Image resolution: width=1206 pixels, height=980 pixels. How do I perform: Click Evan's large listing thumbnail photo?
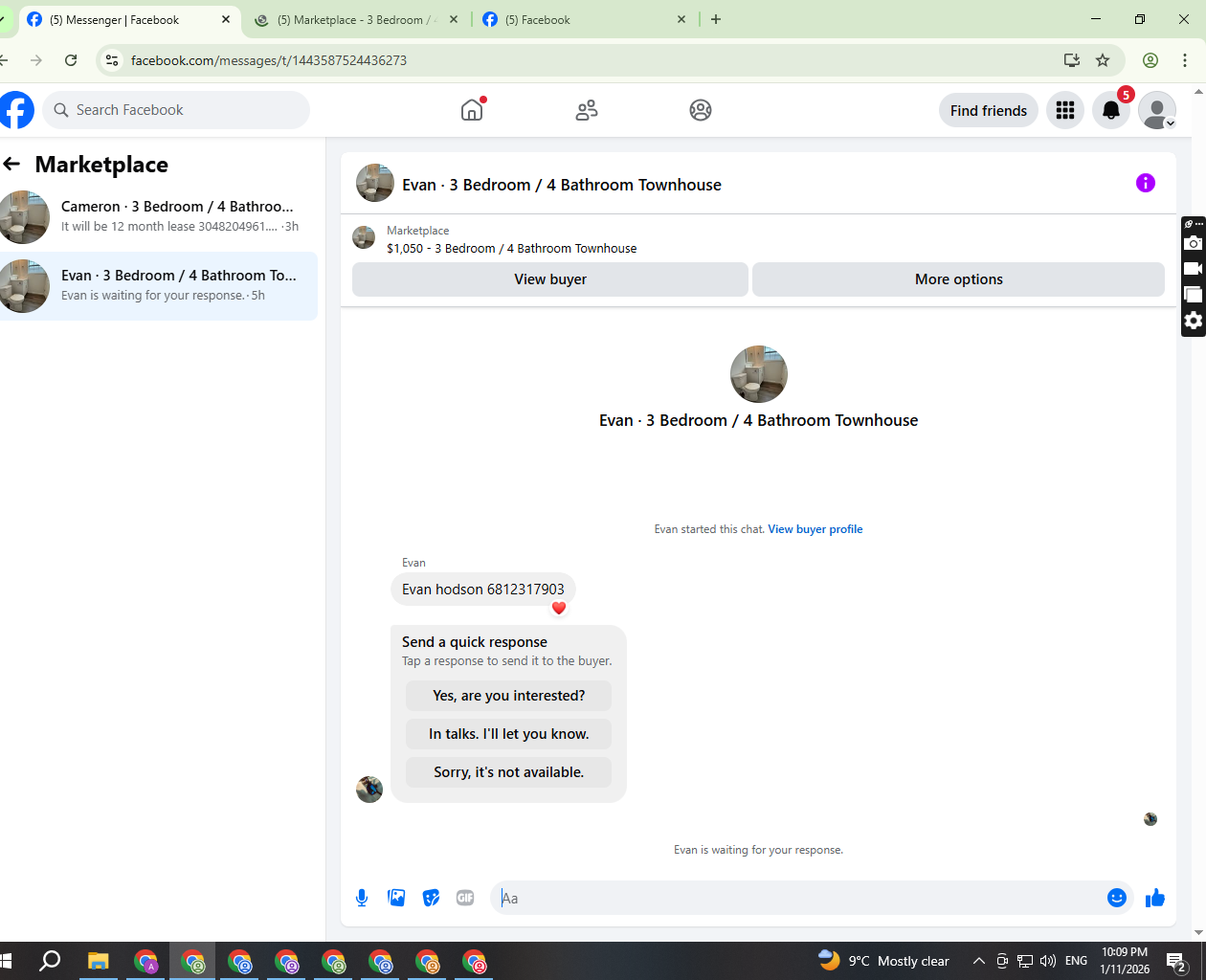coord(758,374)
